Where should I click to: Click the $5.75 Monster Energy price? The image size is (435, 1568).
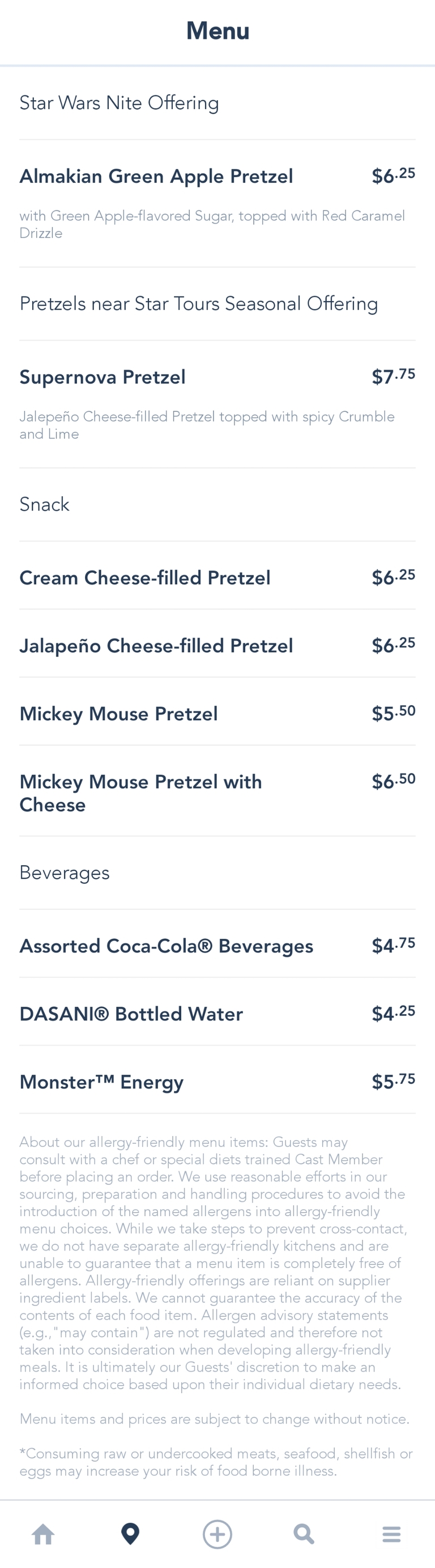click(393, 1082)
